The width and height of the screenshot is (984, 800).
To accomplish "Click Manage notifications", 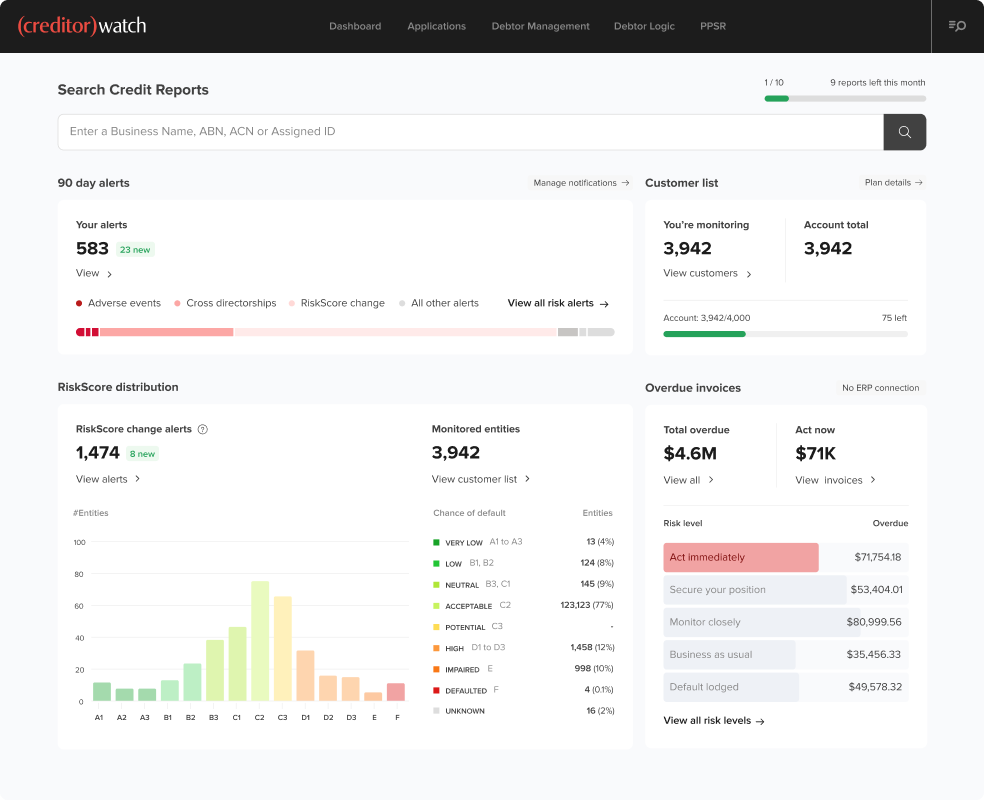I will (x=579, y=183).
